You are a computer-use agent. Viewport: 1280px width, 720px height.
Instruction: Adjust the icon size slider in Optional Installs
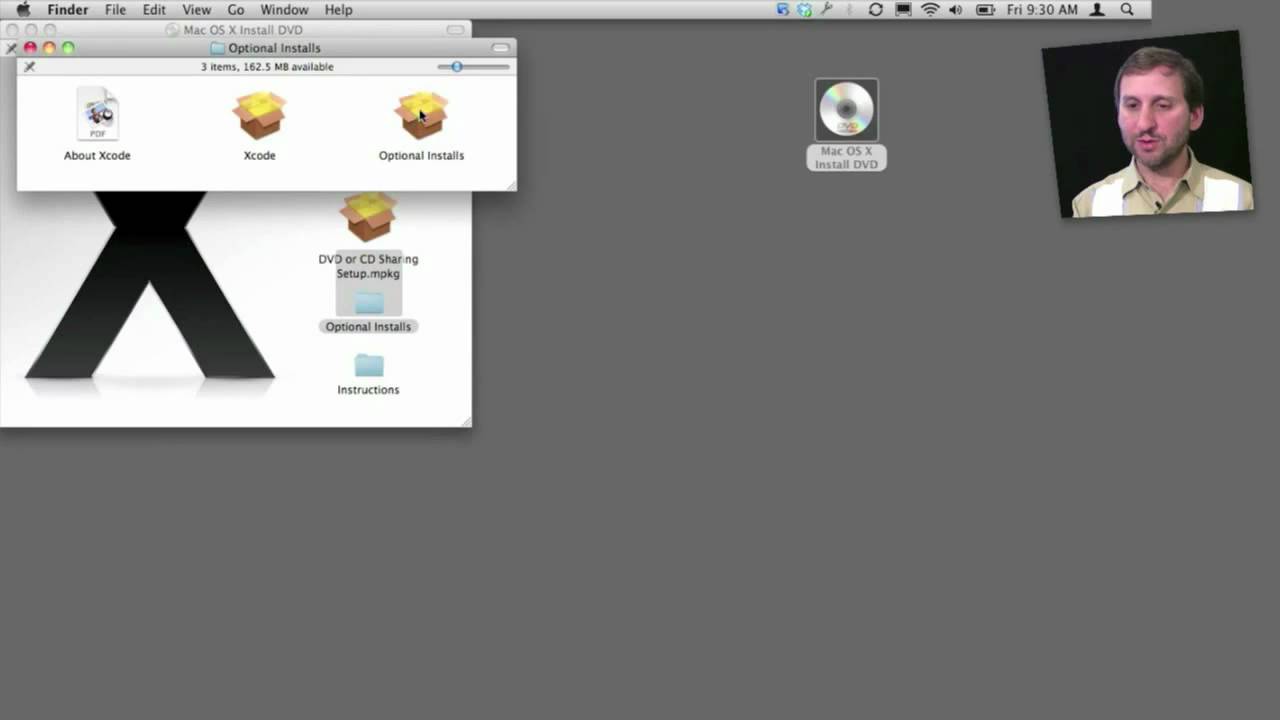(457, 67)
